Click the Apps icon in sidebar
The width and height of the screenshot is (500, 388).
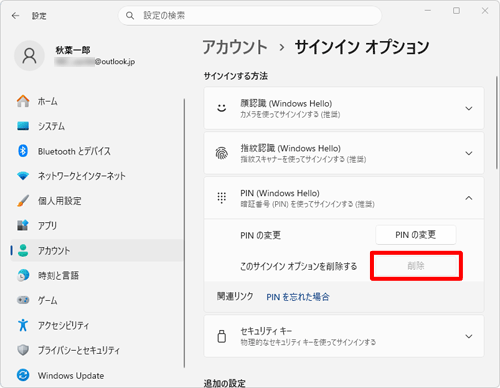(x=23, y=225)
